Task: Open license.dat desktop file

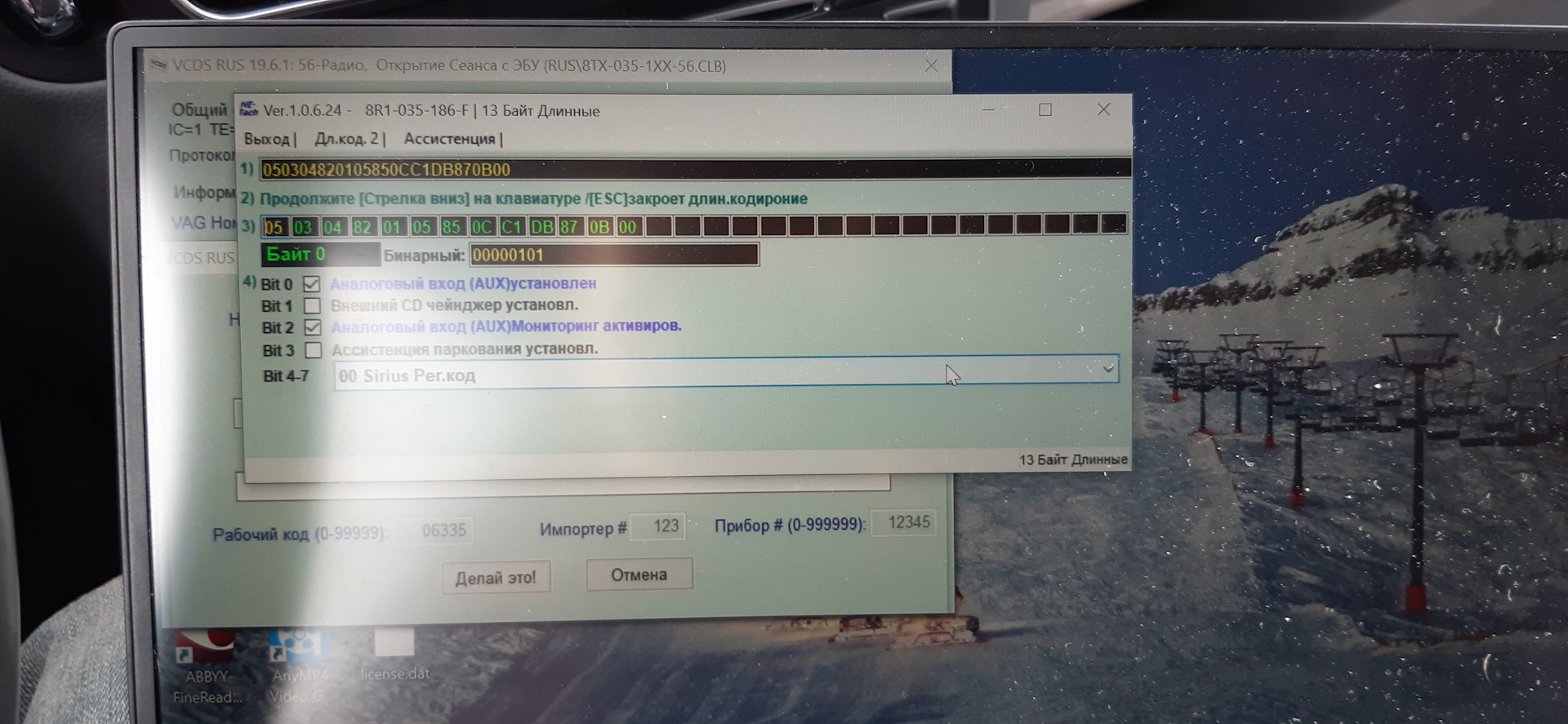Action: pyautogui.click(x=395, y=655)
